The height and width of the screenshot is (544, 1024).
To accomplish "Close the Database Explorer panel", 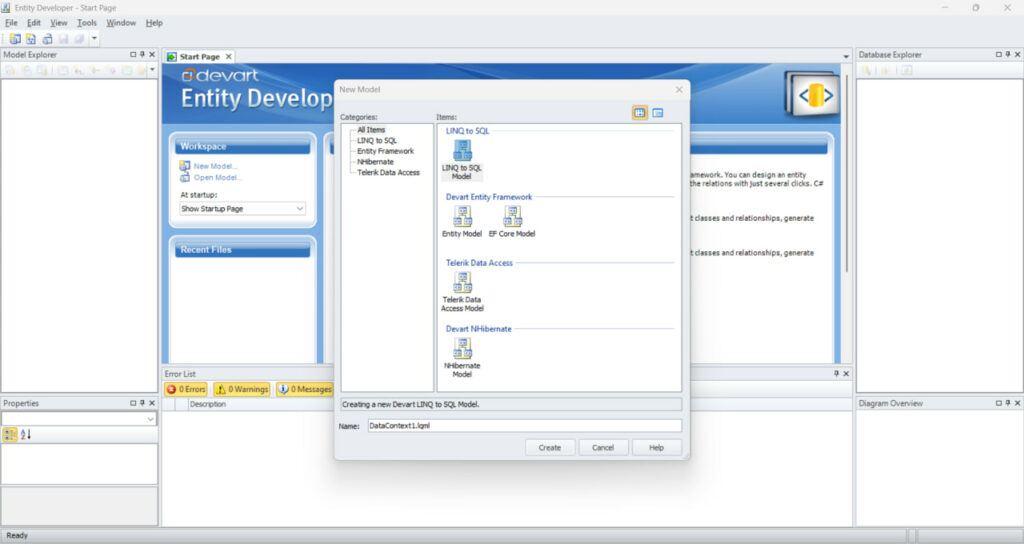I will pyautogui.click(x=1017, y=55).
